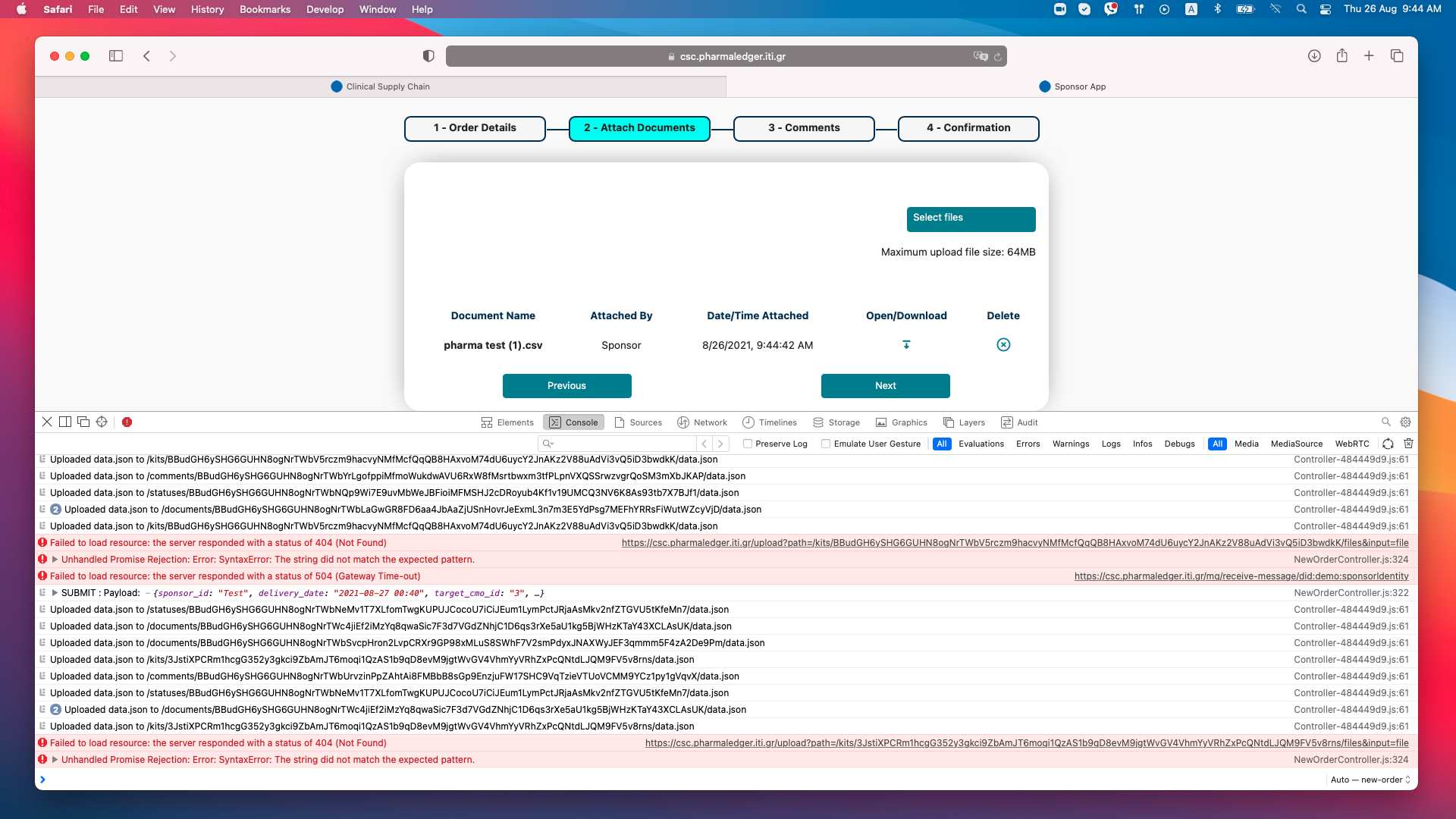Expand first Unhandled Promise Rejection error
The height and width of the screenshot is (819, 1456).
click(55, 560)
